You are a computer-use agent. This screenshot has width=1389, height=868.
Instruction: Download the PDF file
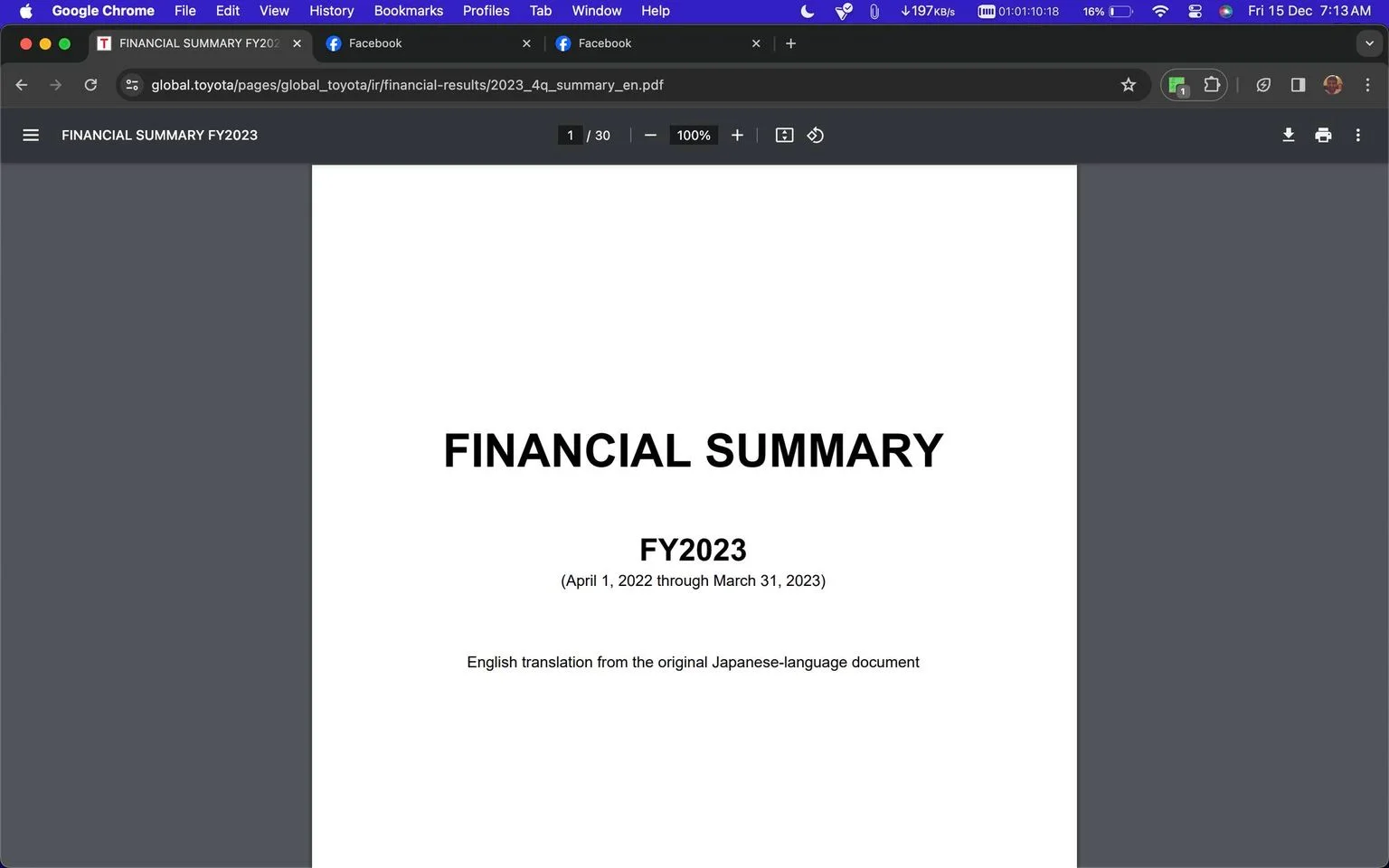pyautogui.click(x=1289, y=135)
